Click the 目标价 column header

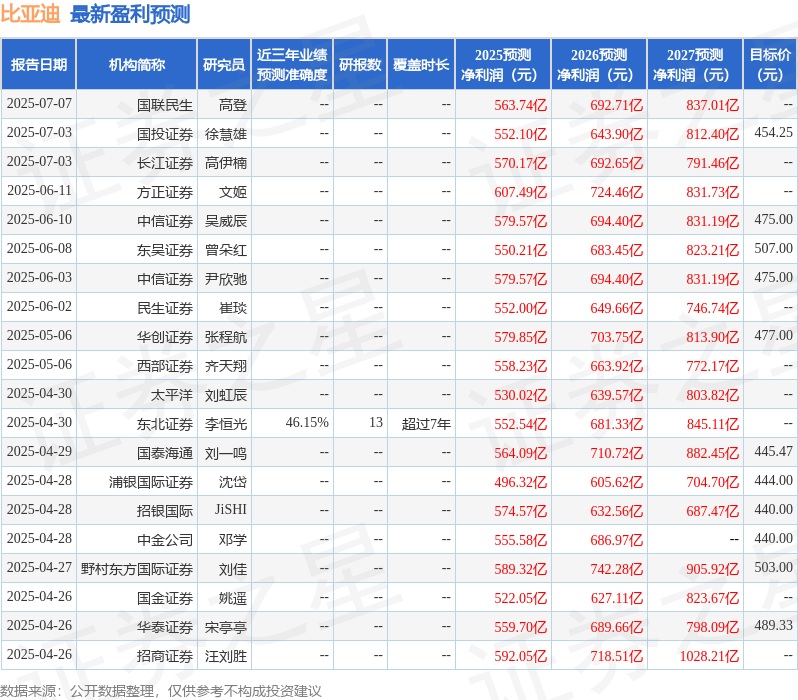[x=771, y=65]
